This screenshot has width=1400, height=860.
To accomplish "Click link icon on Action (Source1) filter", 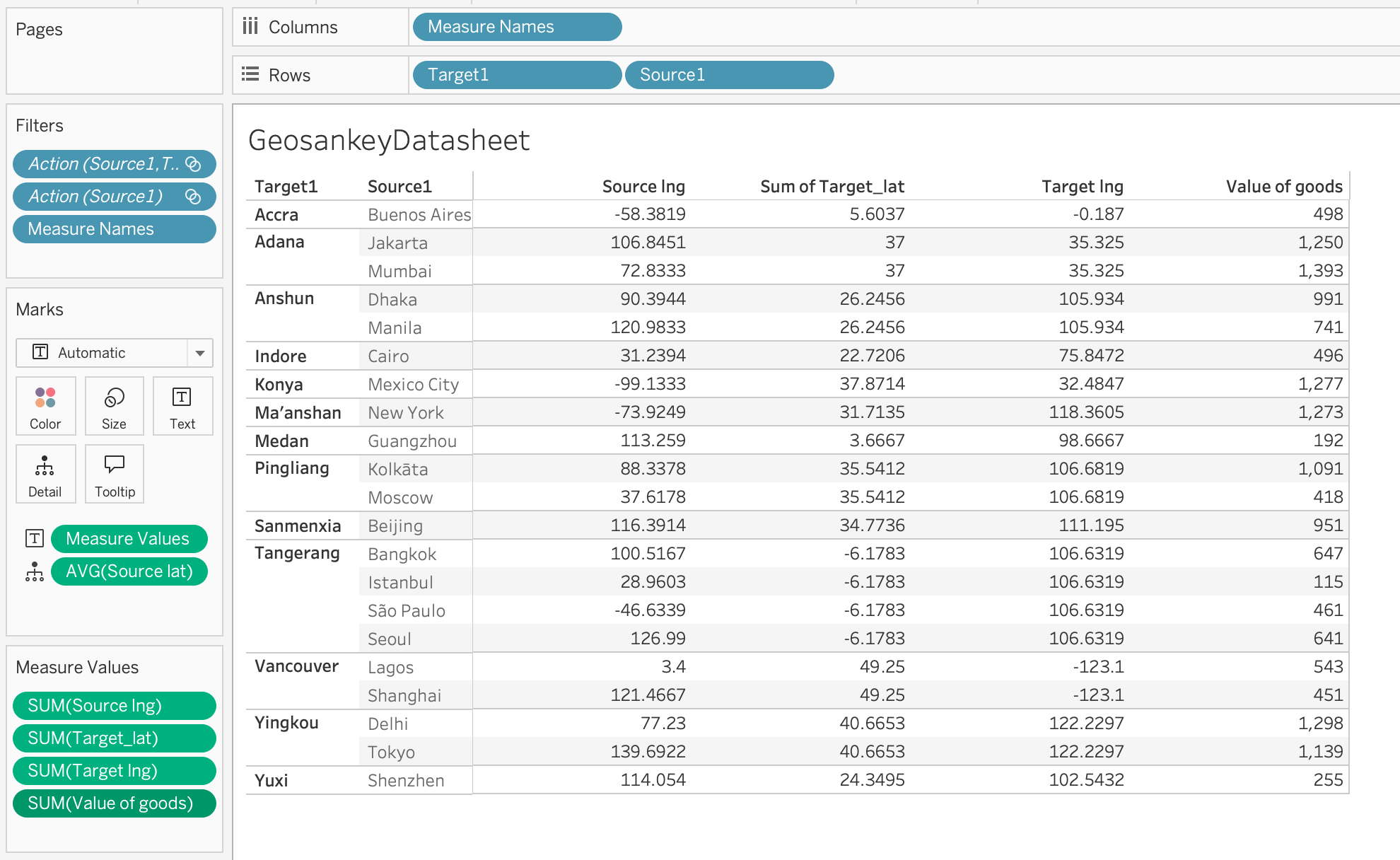I will [x=193, y=197].
